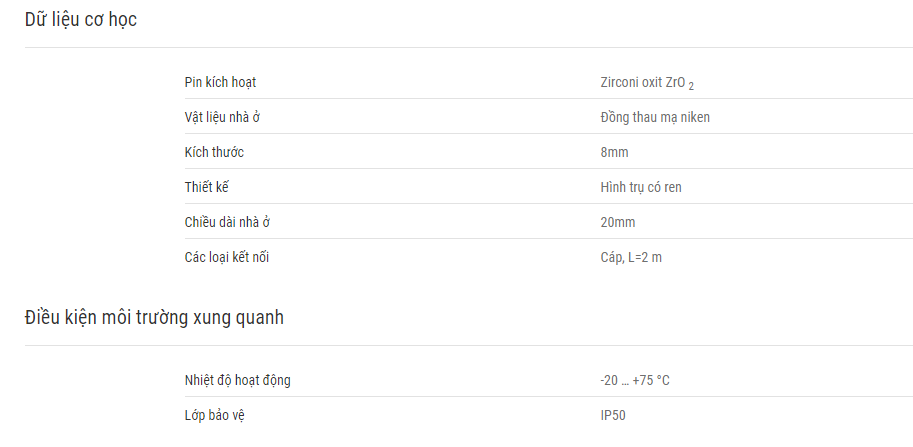Select the 'Pin kích hoạt' label
This screenshot has height=447, width=913.
220,83
